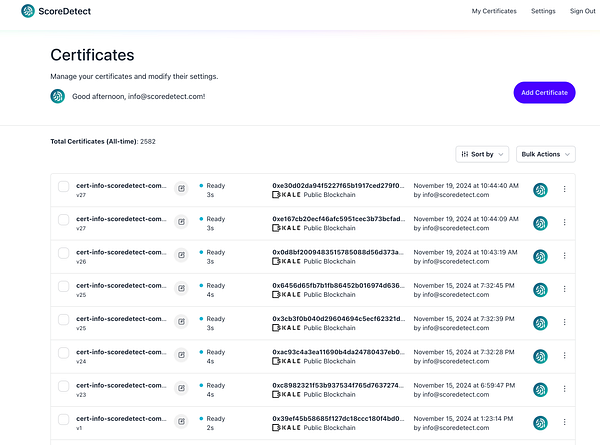
Task: Go to My Certificates page
Action: coord(494,11)
